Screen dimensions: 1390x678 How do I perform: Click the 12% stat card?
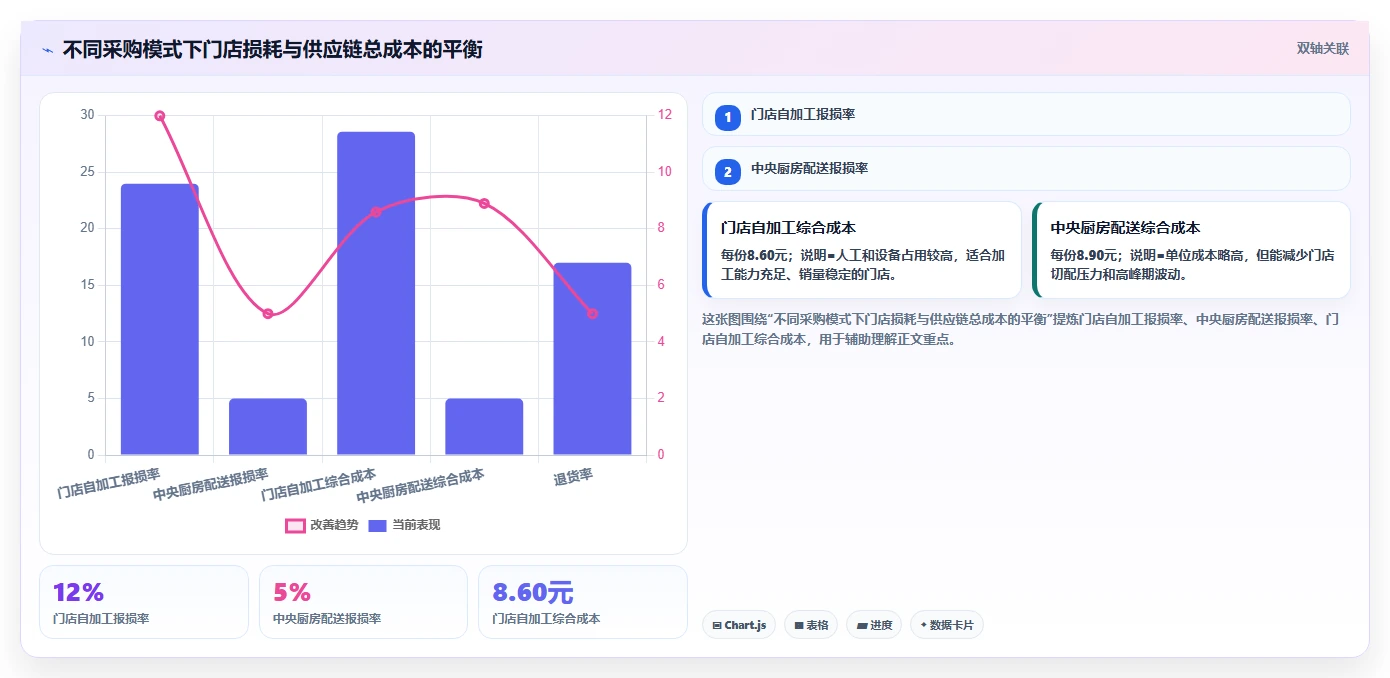(144, 602)
